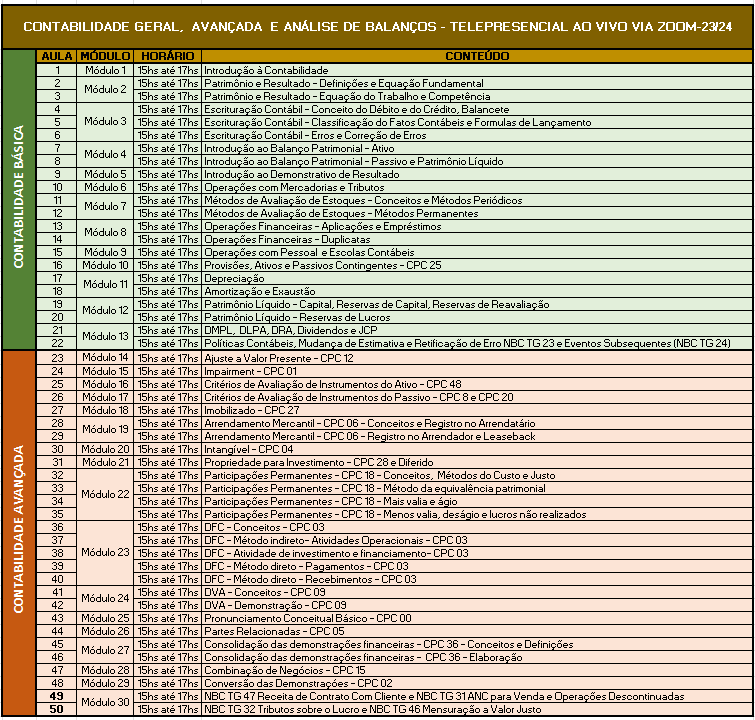Screen dimensions: 755x720
Task: Click 'NBC TG 32 Tributos sobre o Lucro' row content
Action: pos(477,709)
